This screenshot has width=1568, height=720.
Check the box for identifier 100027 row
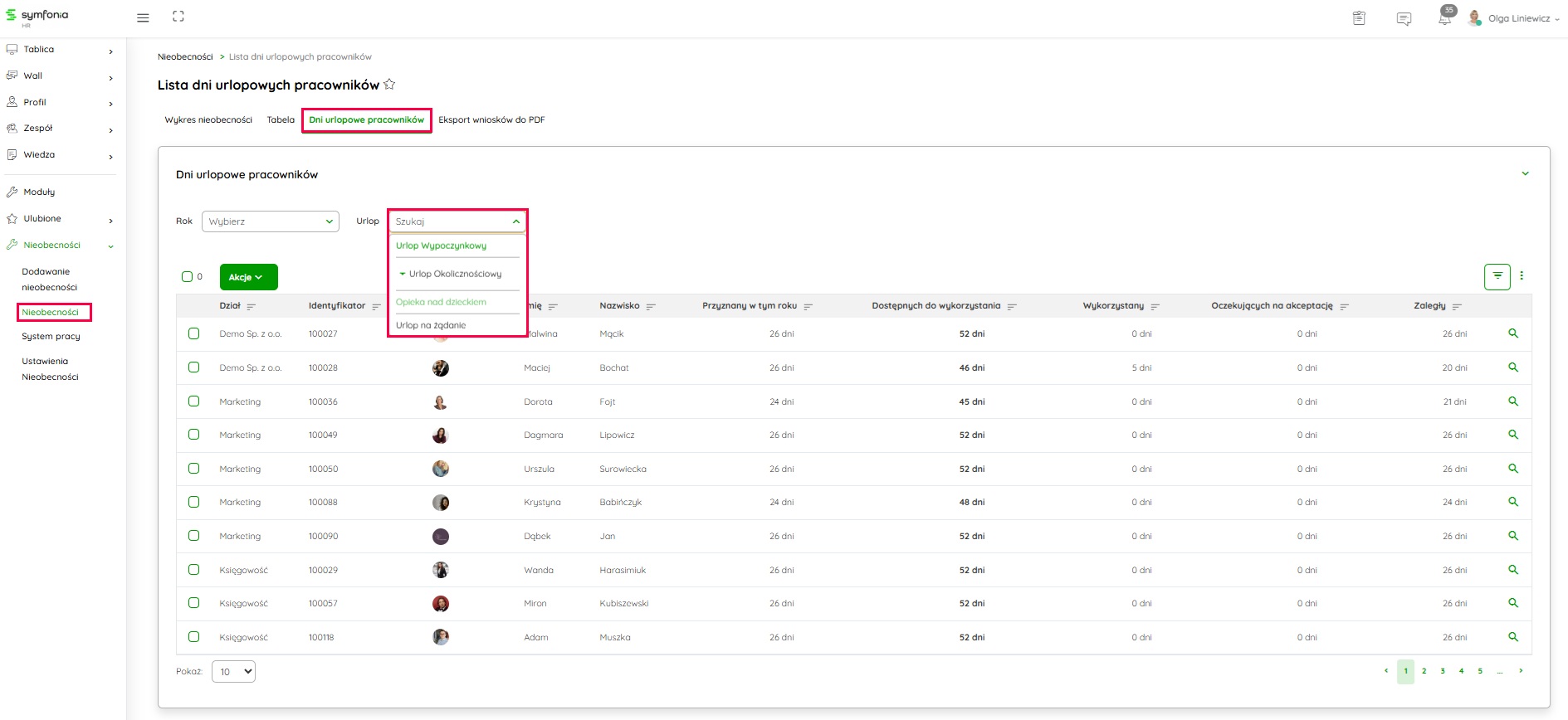(194, 333)
